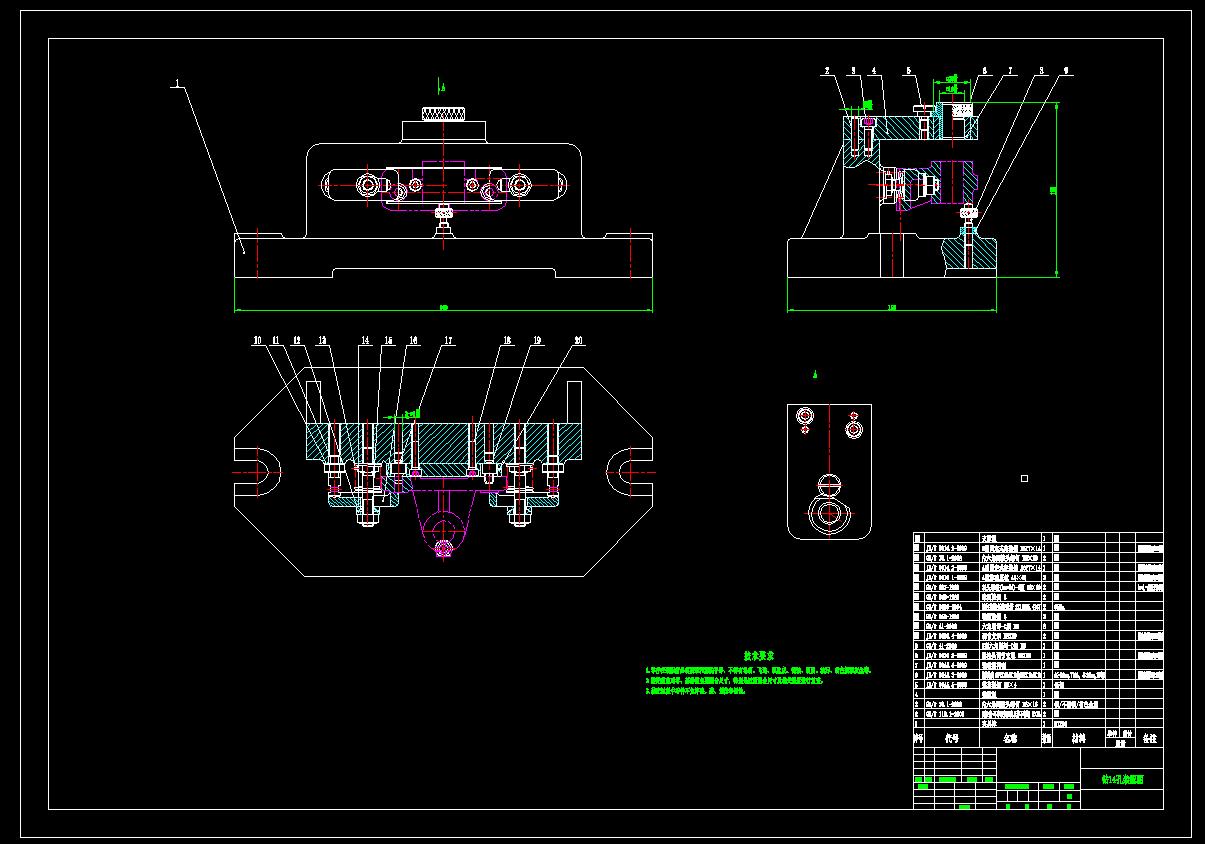Select callout number 20 in the plan view
The width and height of the screenshot is (1205, 844).
tap(578, 341)
